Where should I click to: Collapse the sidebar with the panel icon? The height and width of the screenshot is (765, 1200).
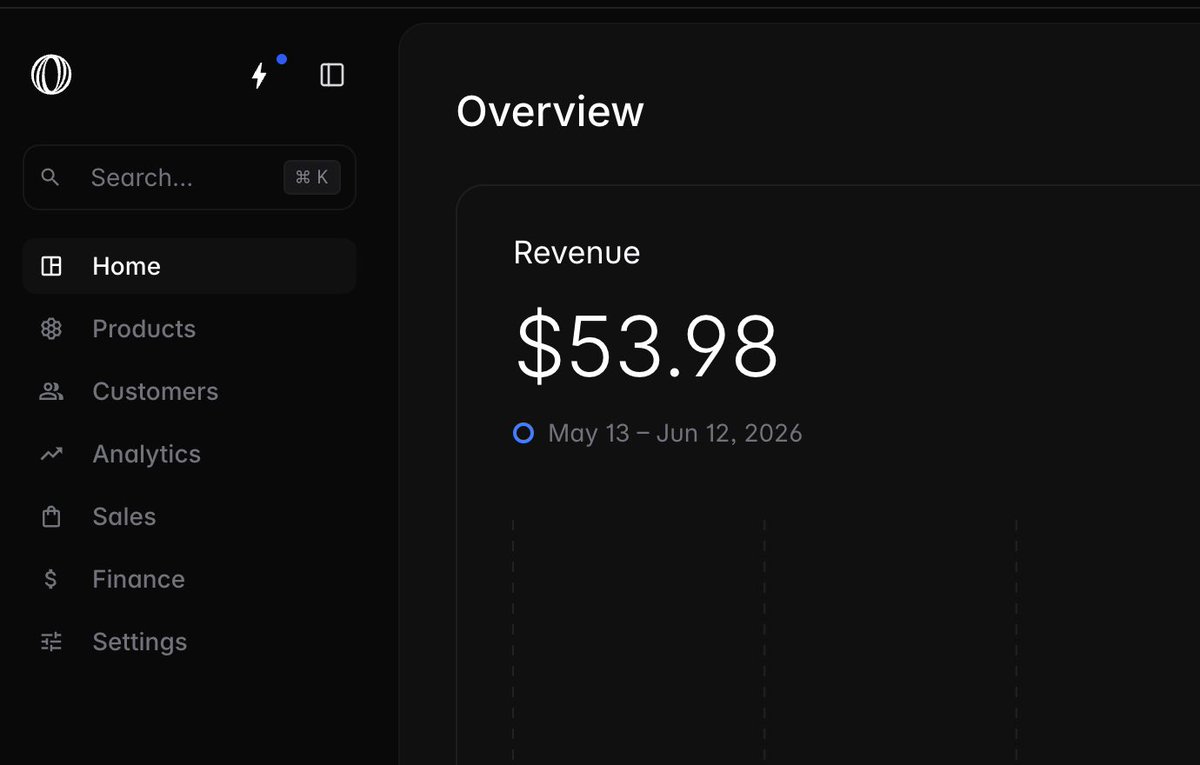(x=332, y=75)
